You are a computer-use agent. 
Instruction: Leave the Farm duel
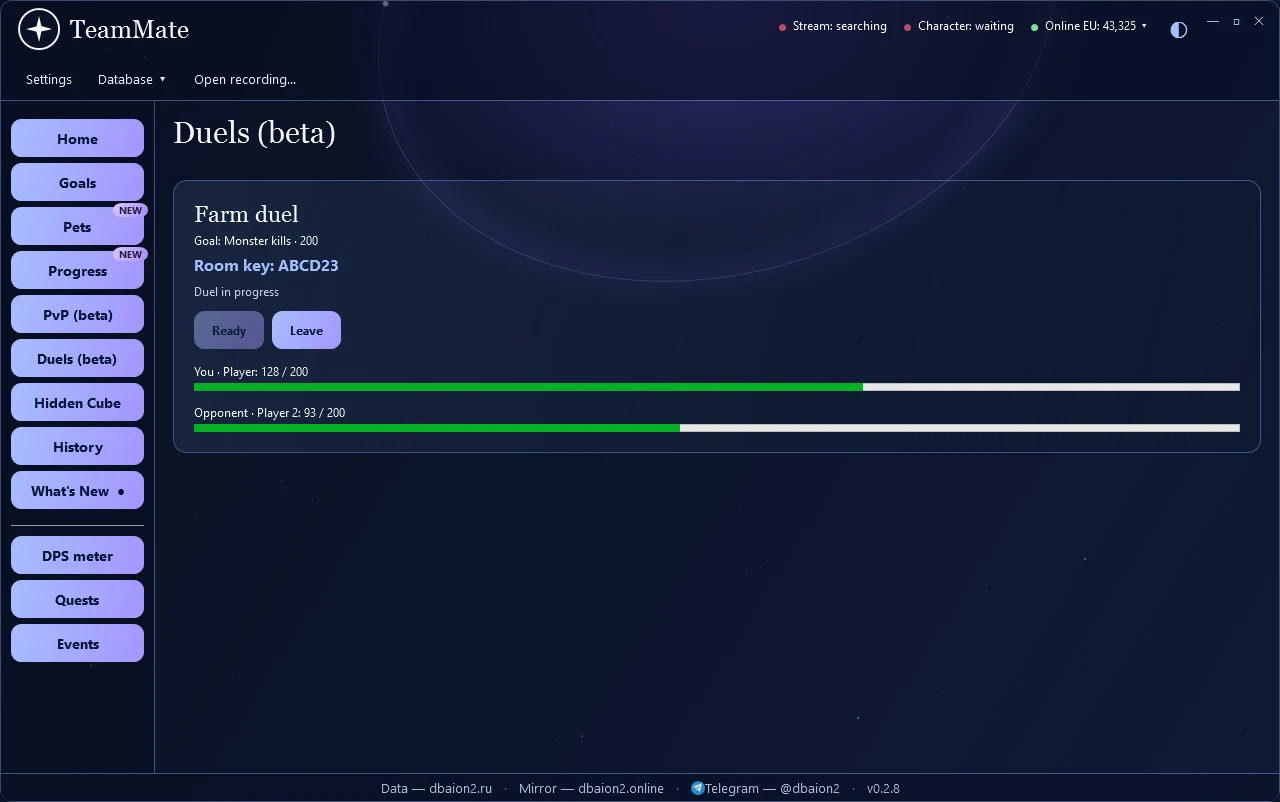click(306, 330)
